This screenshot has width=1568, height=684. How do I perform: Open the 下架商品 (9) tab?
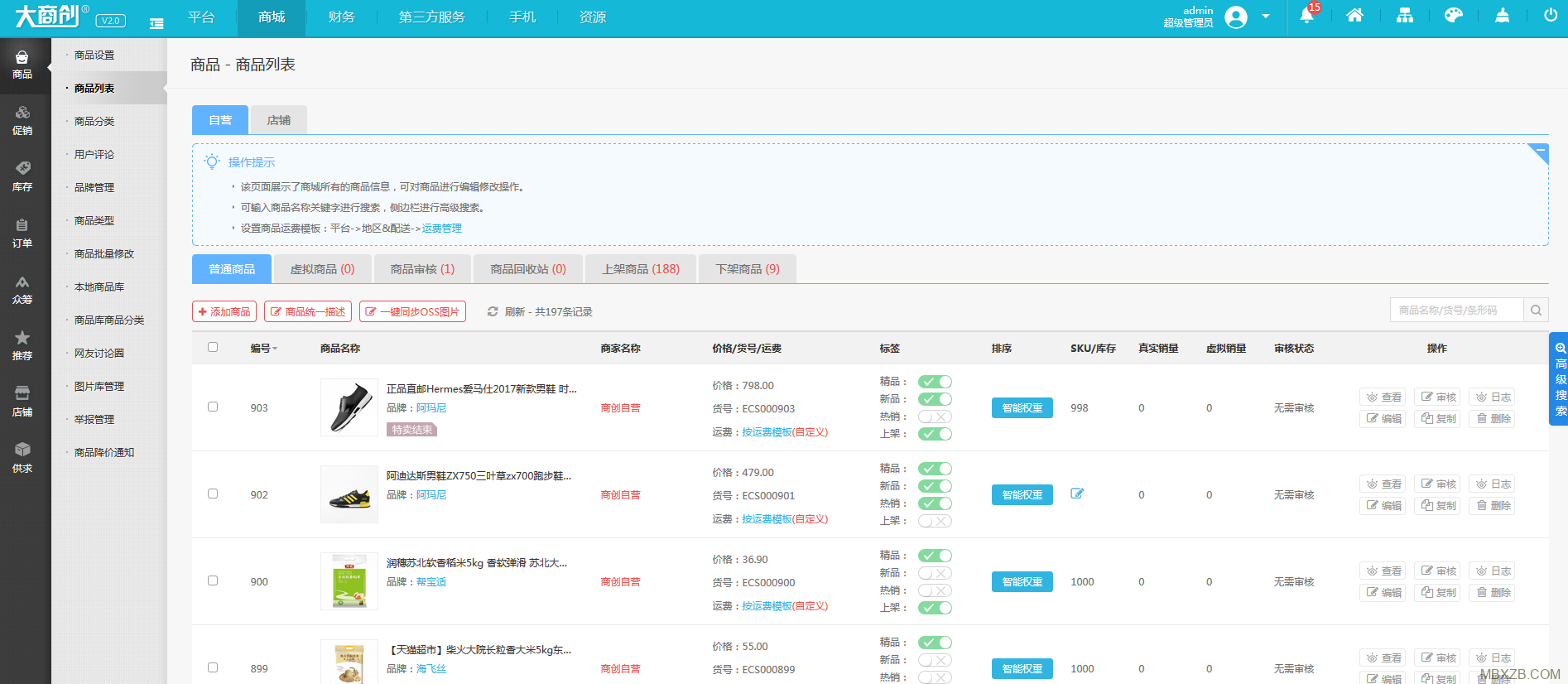point(748,269)
